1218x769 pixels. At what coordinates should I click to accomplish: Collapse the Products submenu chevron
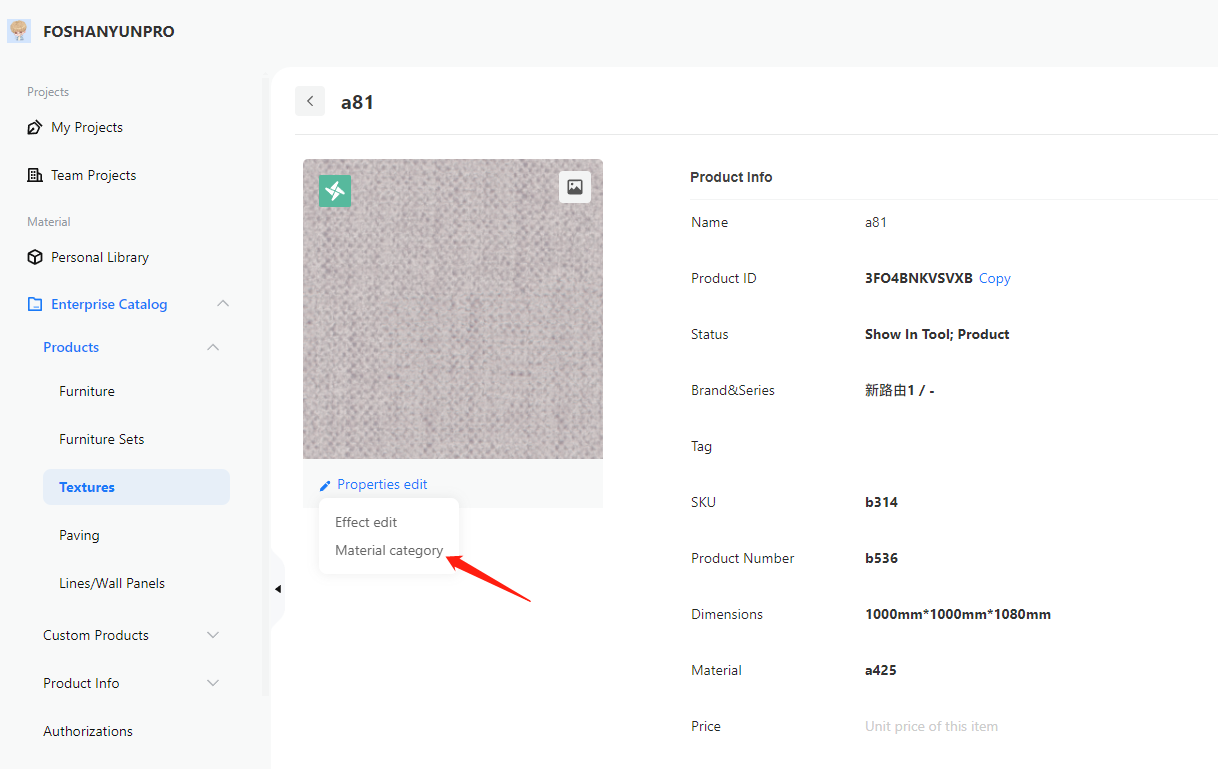[212, 347]
